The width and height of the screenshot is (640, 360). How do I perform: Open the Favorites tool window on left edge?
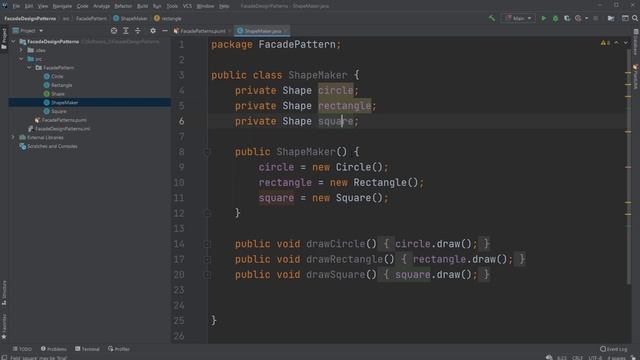4,327
